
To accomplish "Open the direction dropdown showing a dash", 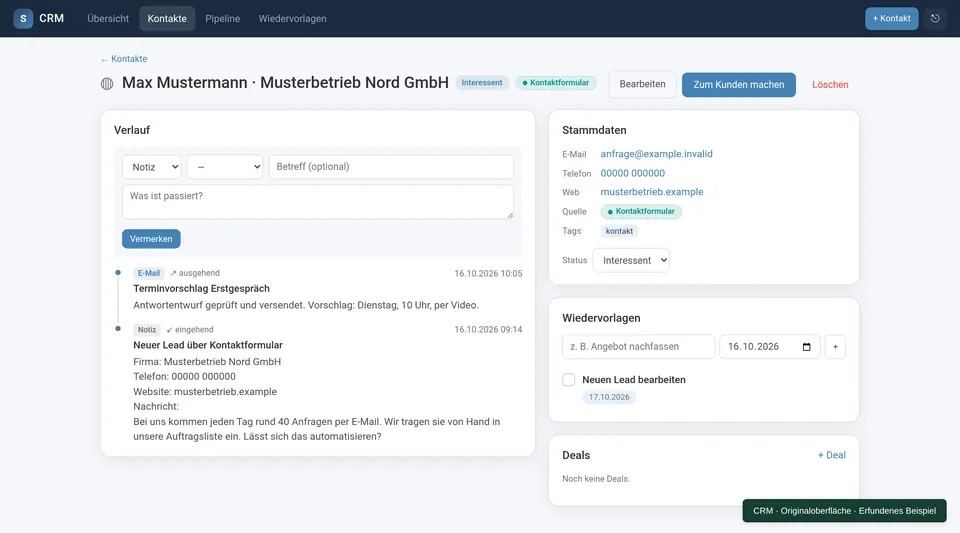I will [225, 167].
